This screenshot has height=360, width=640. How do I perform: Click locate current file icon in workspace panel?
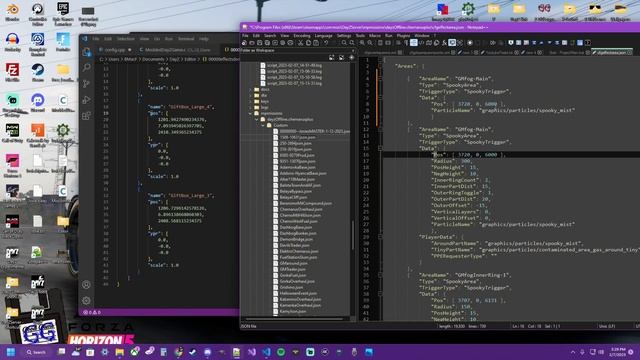(x=351, y=58)
